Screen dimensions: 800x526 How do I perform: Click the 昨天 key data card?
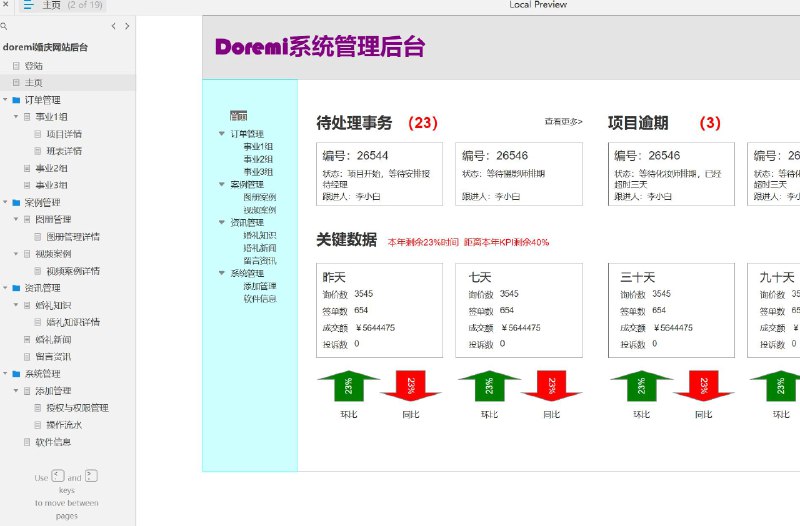380,310
